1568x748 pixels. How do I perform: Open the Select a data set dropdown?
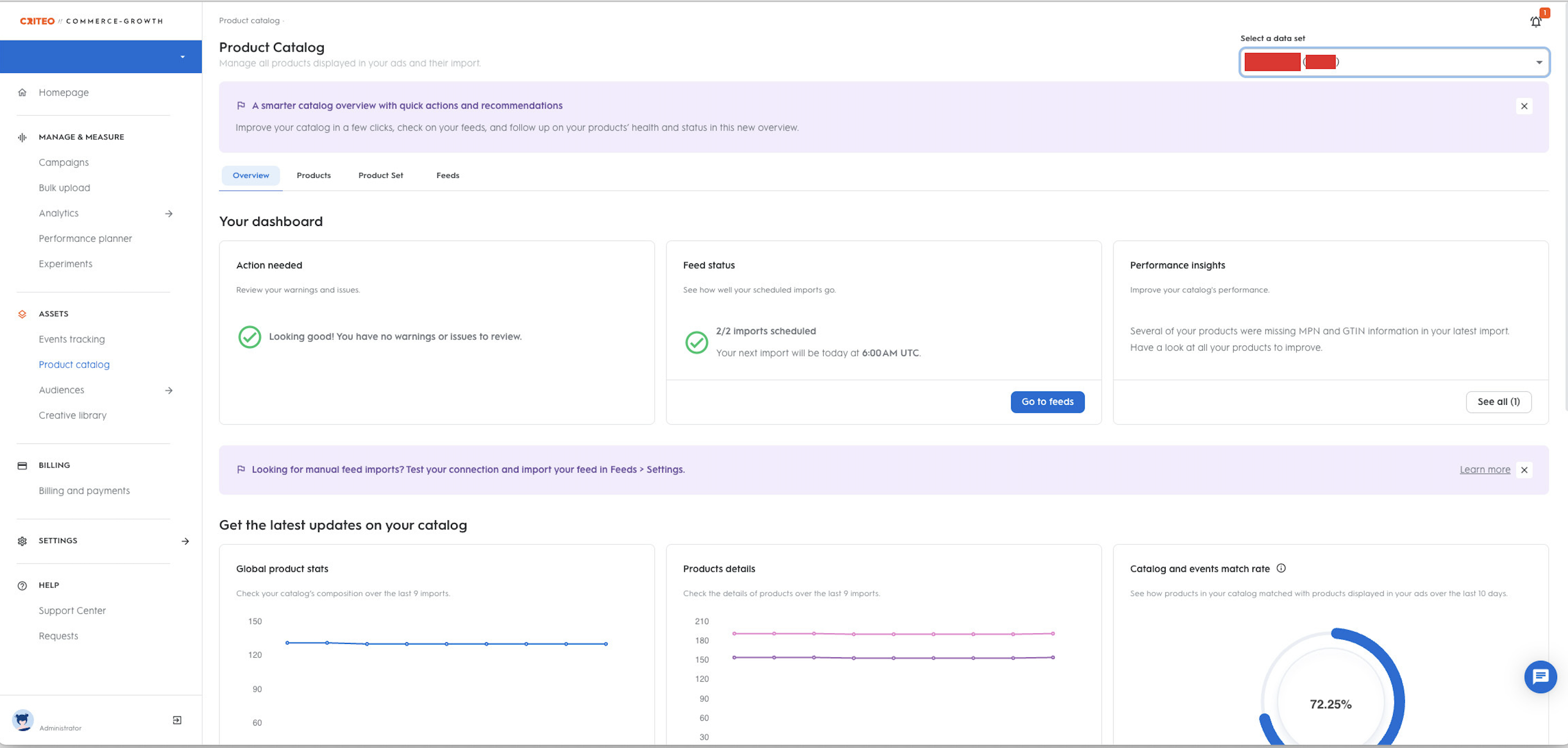point(1394,62)
